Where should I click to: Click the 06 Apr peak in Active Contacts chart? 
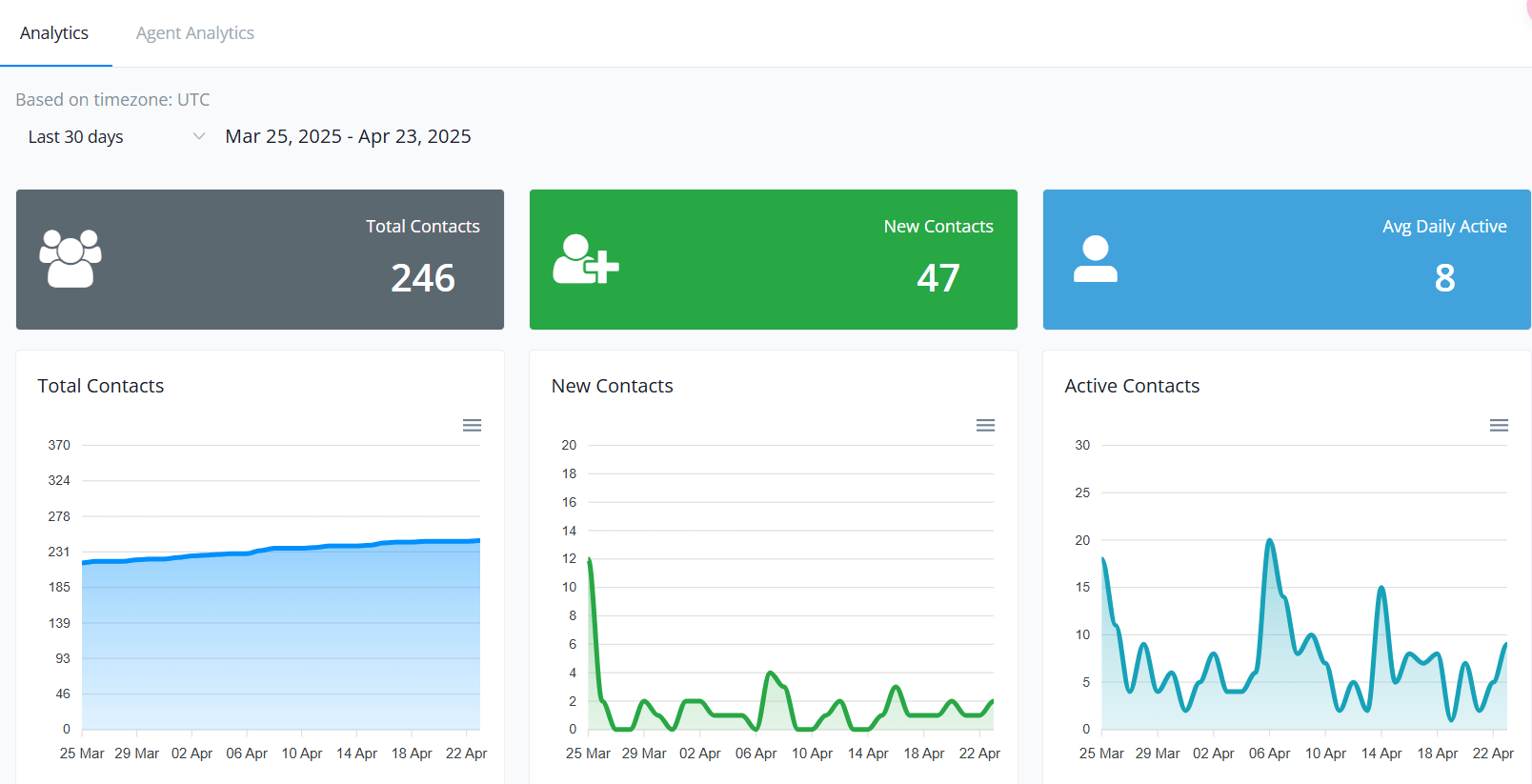tap(1269, 541)
